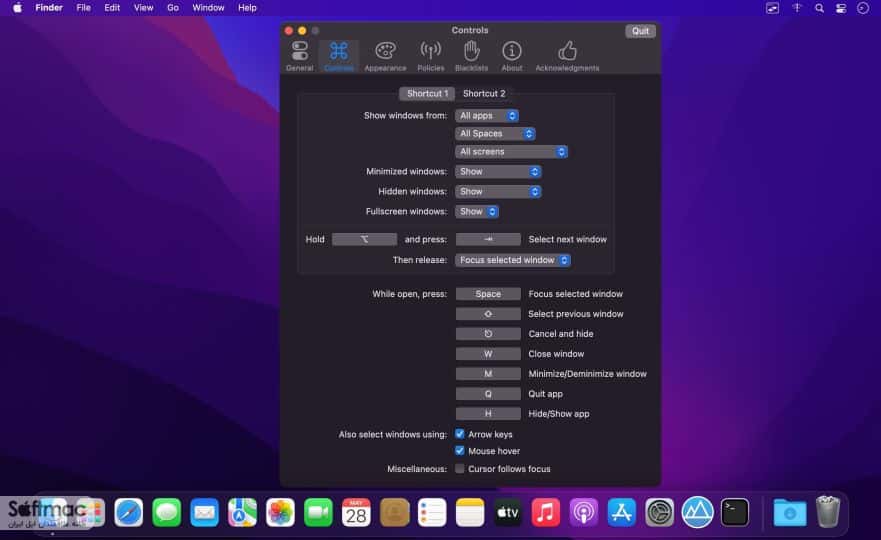Open App Store from the Dock
The image size is (881, 540).
621,512
